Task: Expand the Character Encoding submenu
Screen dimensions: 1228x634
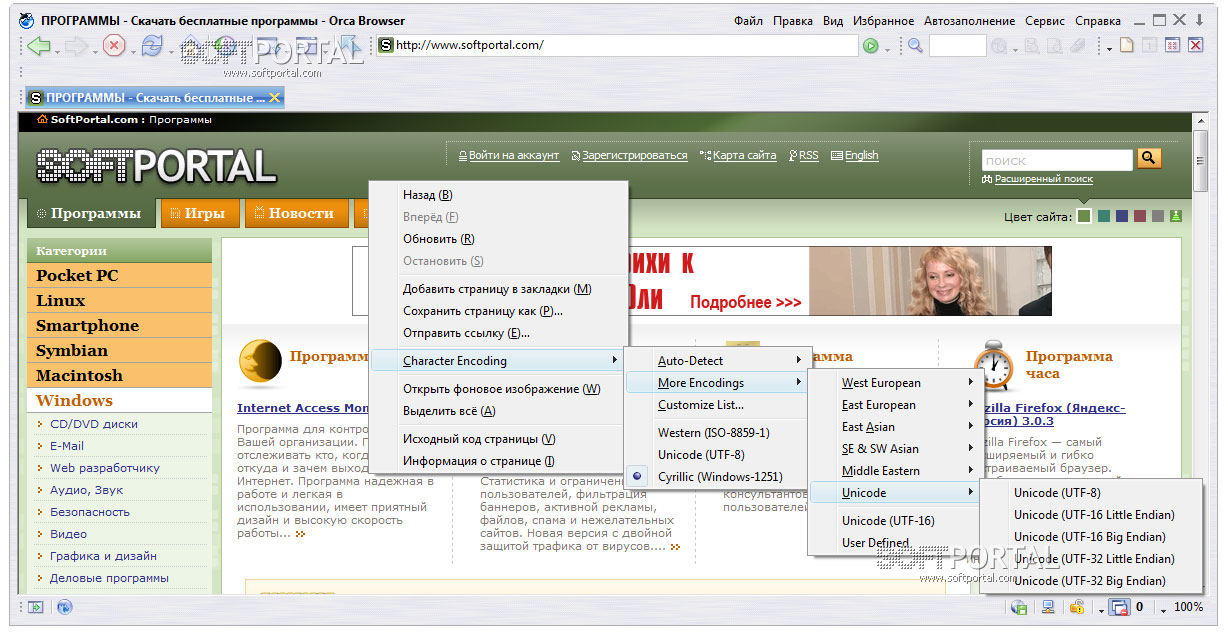Action: click(x=497, y=361)
